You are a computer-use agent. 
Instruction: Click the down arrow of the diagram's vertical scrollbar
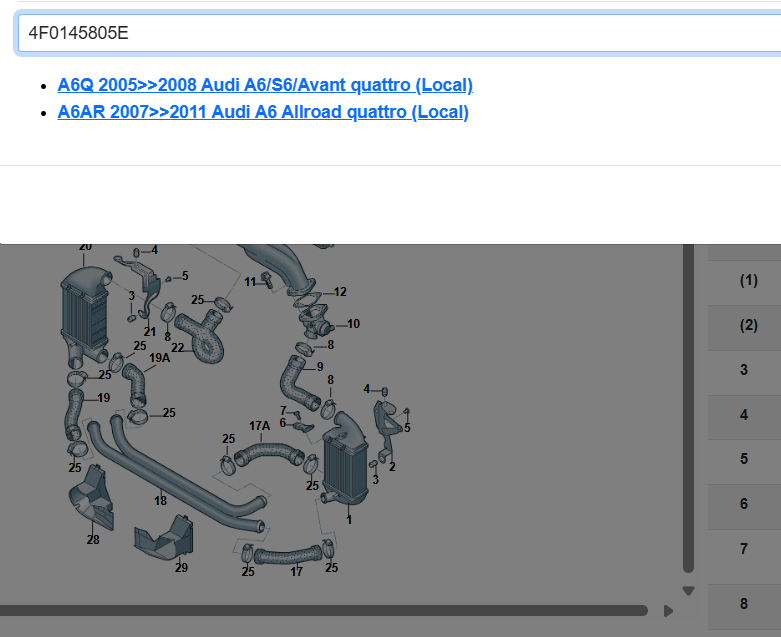(x=687, y=590)
